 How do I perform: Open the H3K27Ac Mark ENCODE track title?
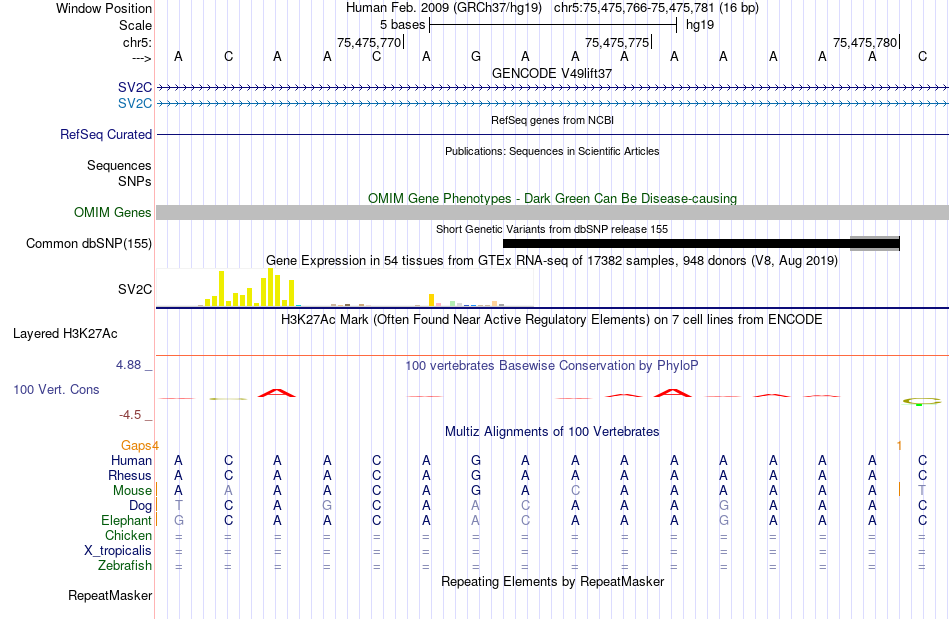(552, 319)
